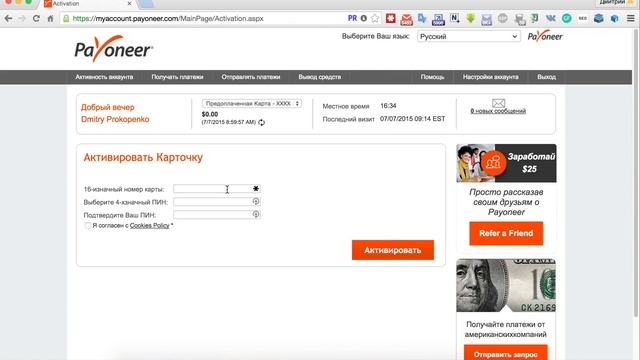Click the $0.00 balance text
This screenshot has width=640, height=360.
point(210,114)
